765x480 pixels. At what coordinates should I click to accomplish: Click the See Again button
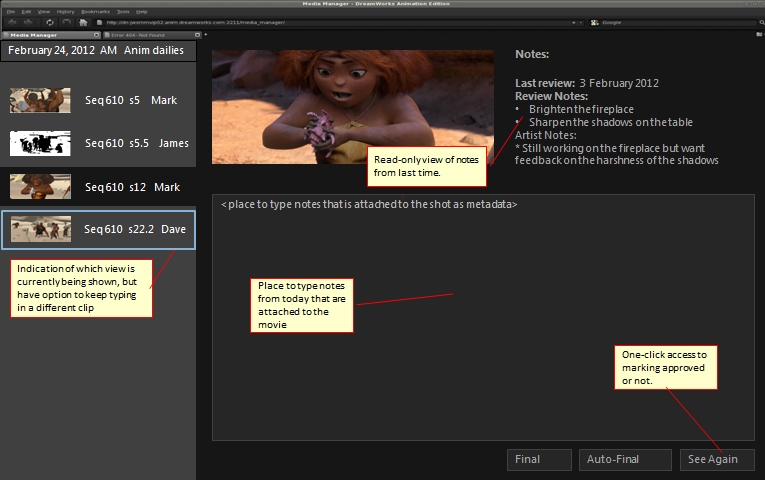(717, 460)
